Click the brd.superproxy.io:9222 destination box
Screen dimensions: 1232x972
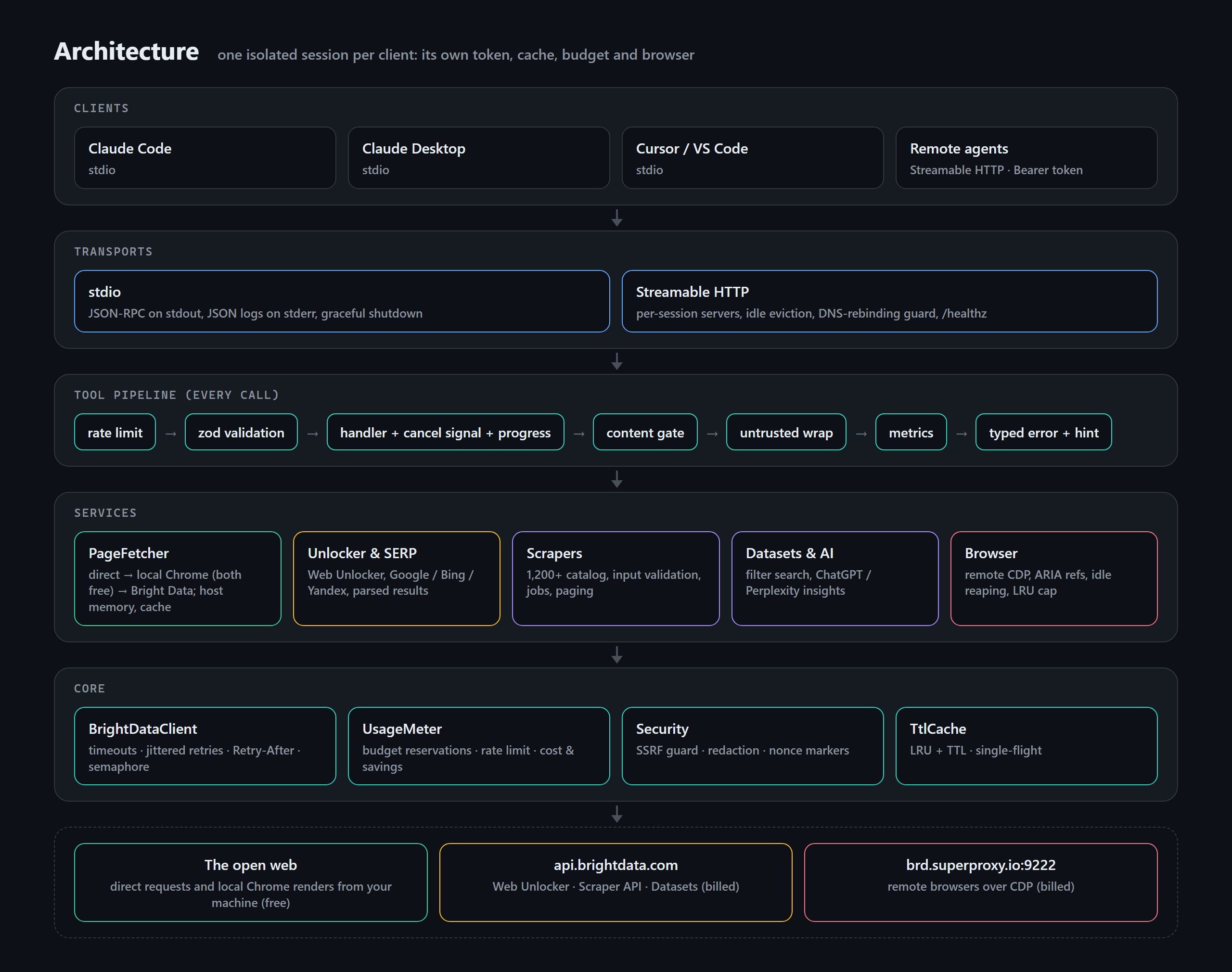(x=980, y=882)
